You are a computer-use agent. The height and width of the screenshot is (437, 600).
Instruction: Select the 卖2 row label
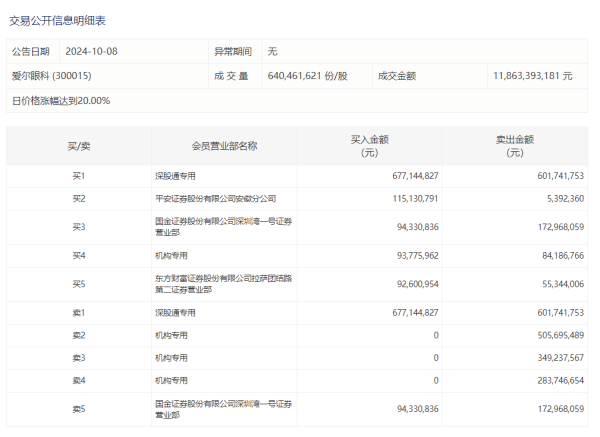click(79, 335)
